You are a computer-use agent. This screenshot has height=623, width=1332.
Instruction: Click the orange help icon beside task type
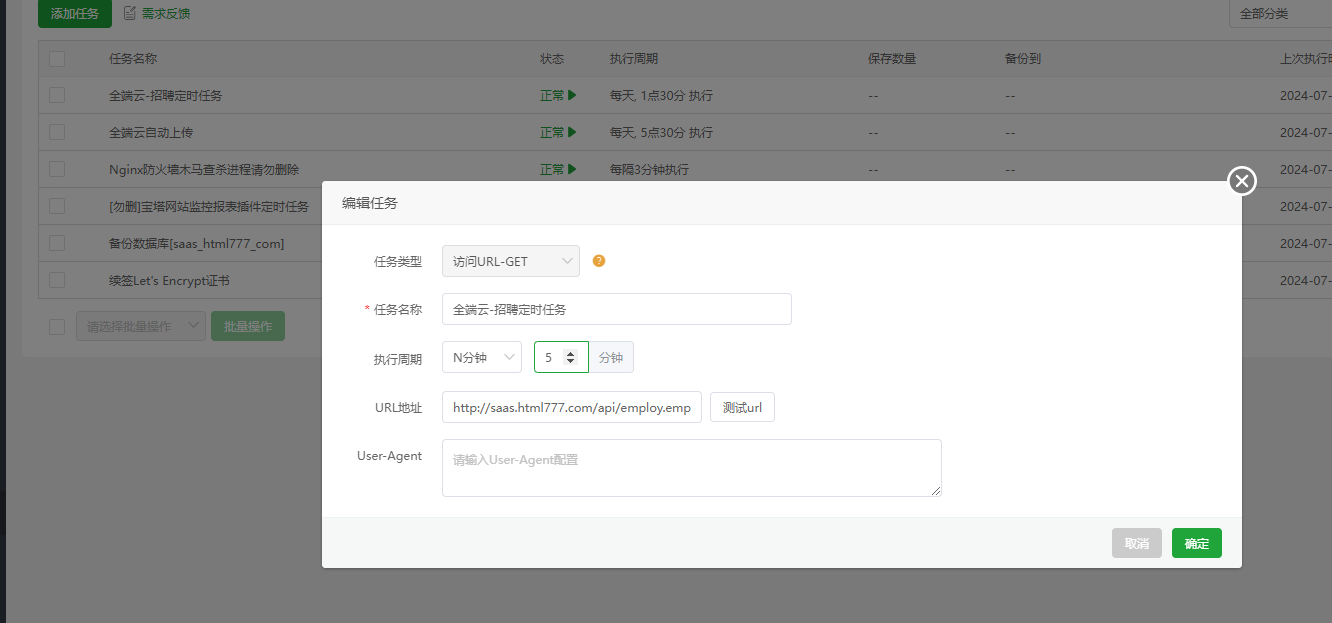coord(599,261)
